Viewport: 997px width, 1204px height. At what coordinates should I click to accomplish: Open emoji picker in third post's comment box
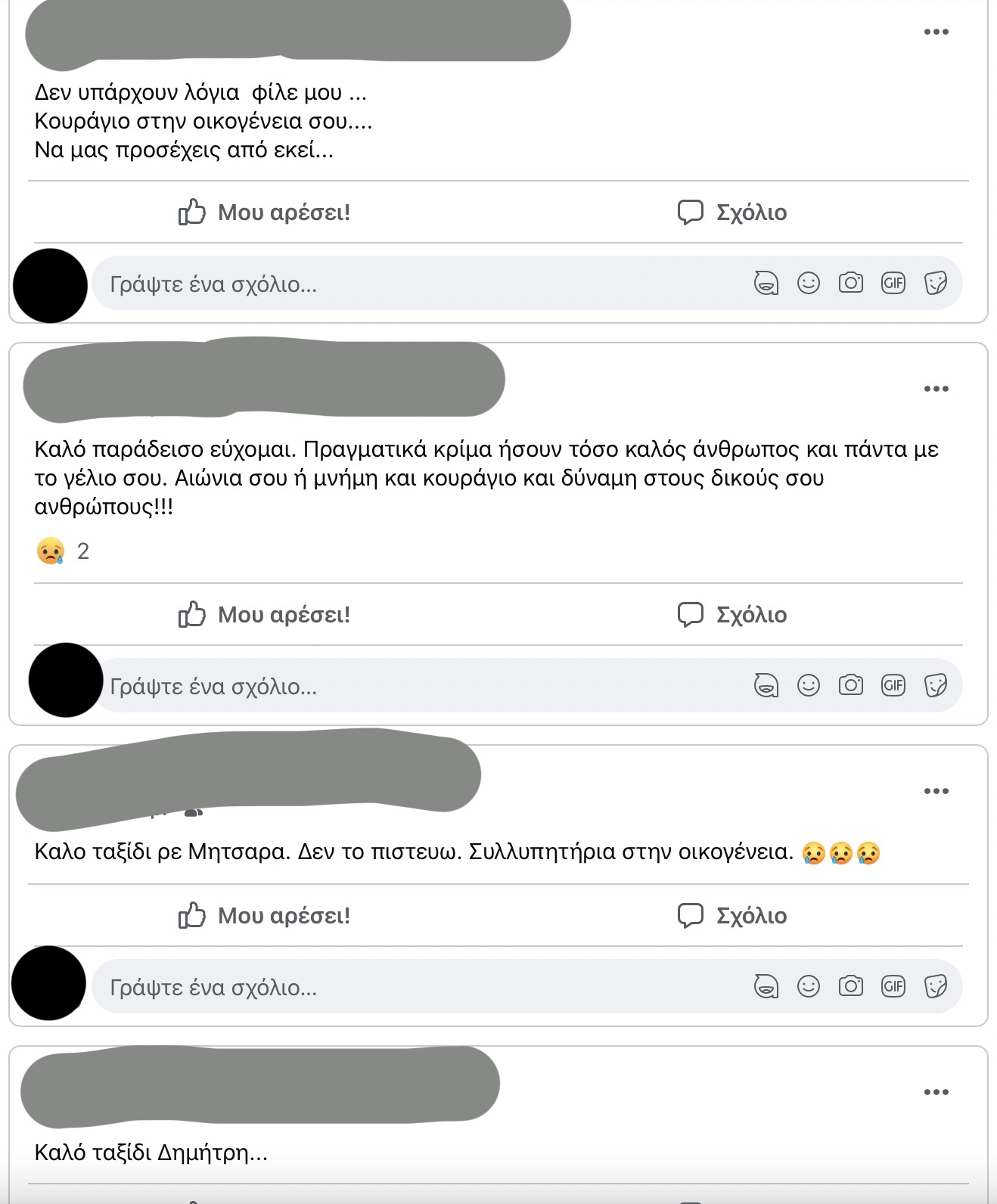(x=809, y=987)
